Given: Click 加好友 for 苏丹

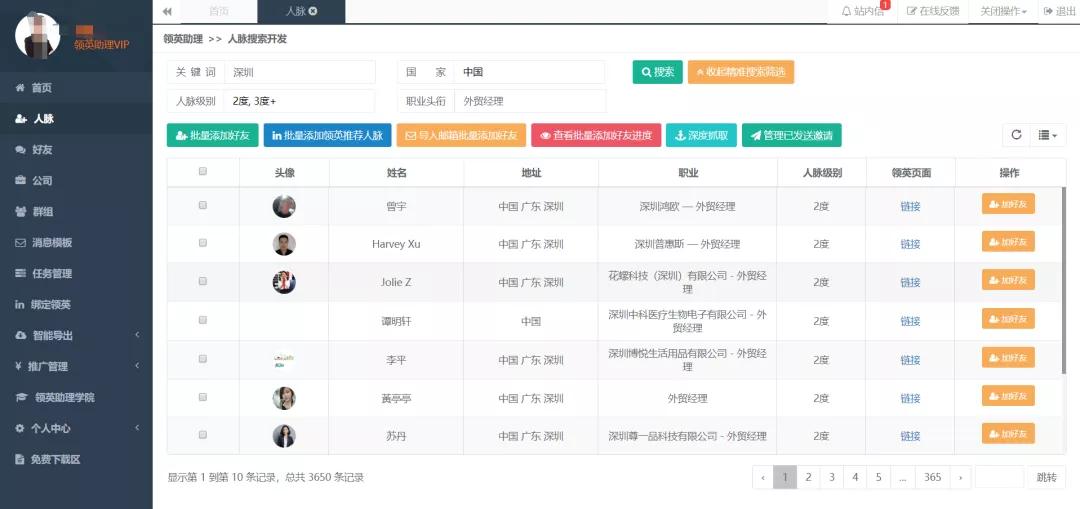Looking at the screenshot, I should tap(1008, 434).
